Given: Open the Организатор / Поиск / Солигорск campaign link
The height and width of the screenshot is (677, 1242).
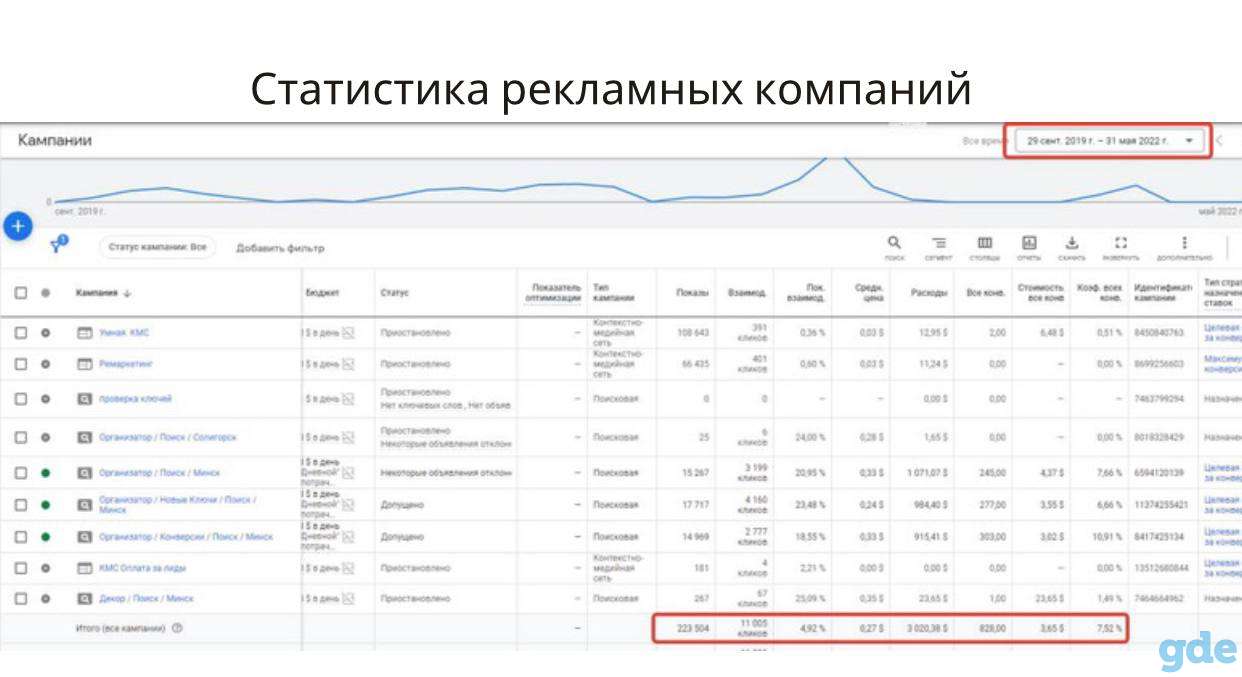Looking at the screenshot, I should [x=167, y=437].
